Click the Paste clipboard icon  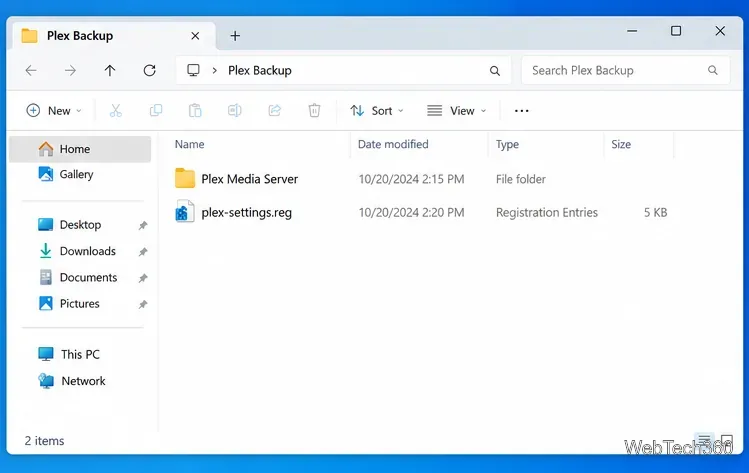195,111
